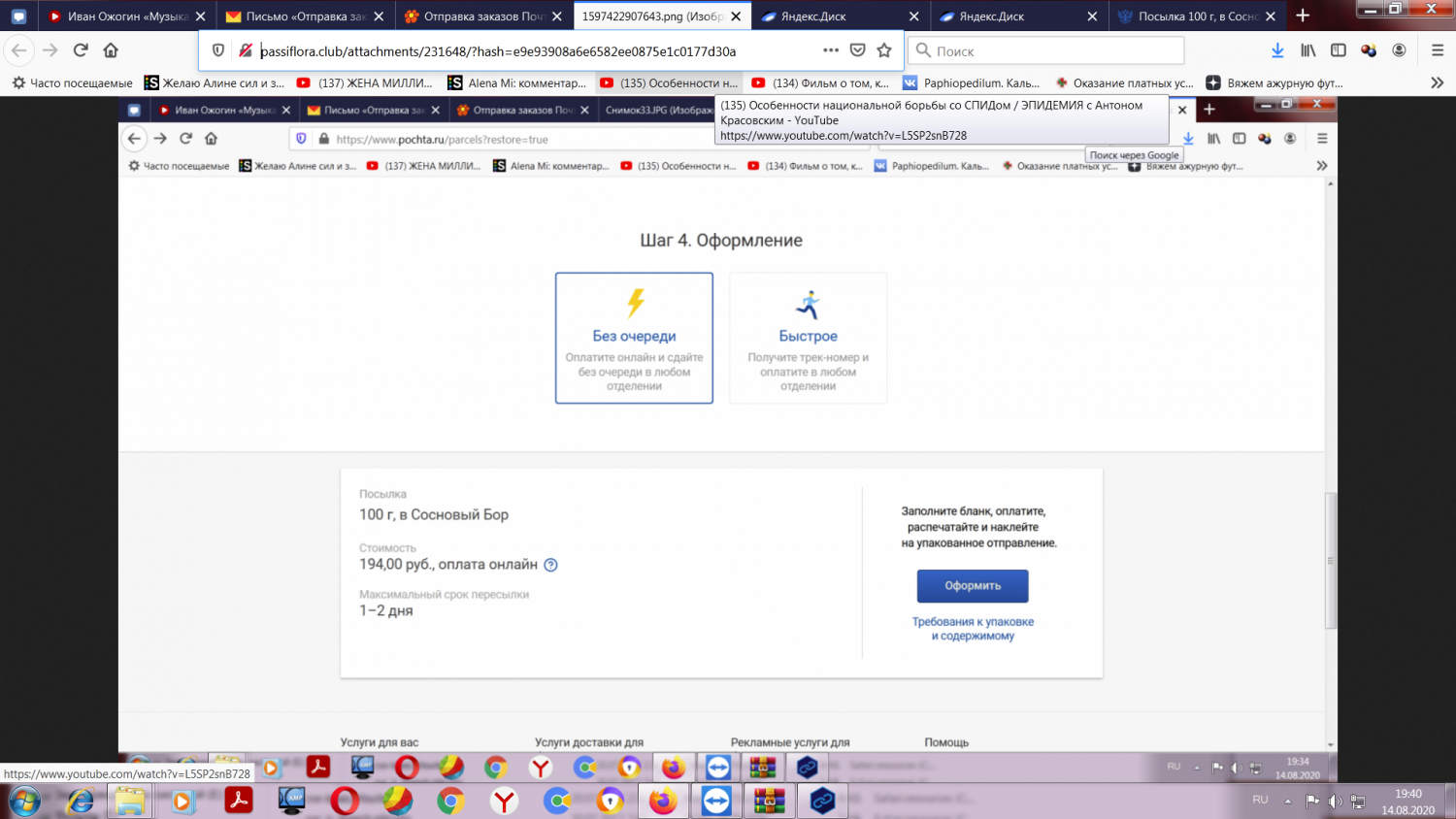Viewport: 1456px width, 819px height.
Task: Open the Library bookmarks and history icon
Action: pos(1308,50)
